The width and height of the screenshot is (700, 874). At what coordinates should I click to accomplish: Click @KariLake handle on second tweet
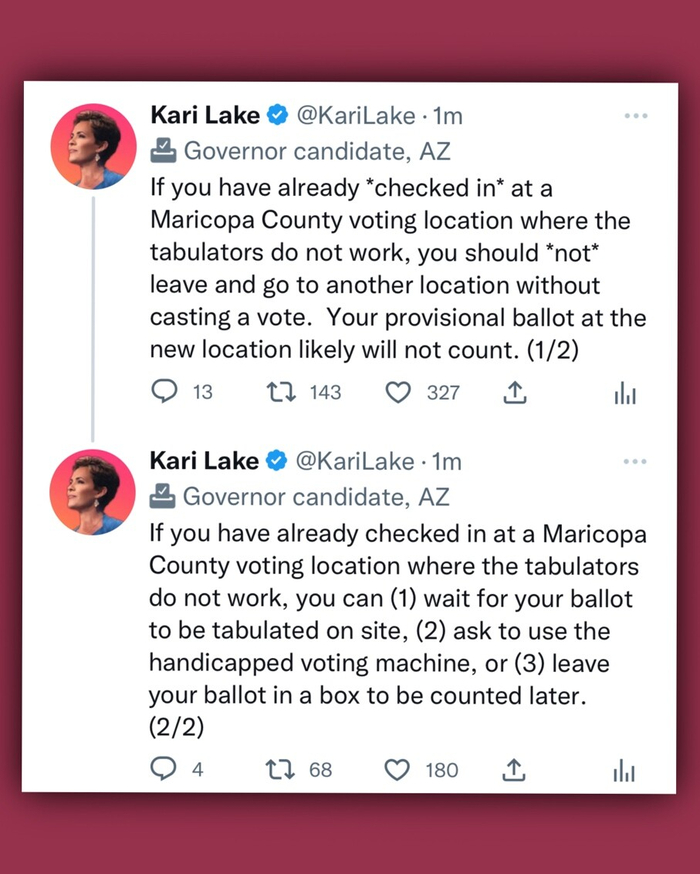coord(355,461)
